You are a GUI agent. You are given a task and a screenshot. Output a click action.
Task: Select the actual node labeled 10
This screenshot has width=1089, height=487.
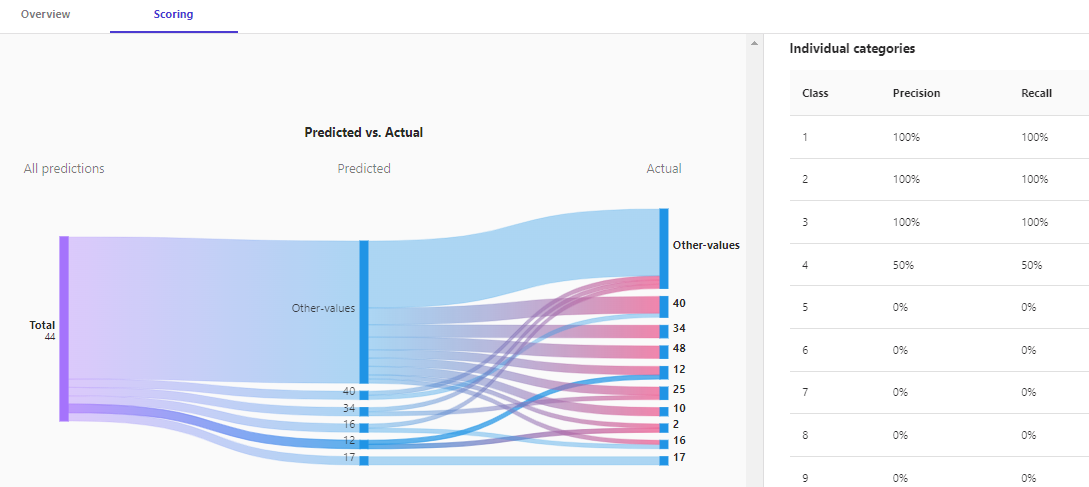click(663, 410)
